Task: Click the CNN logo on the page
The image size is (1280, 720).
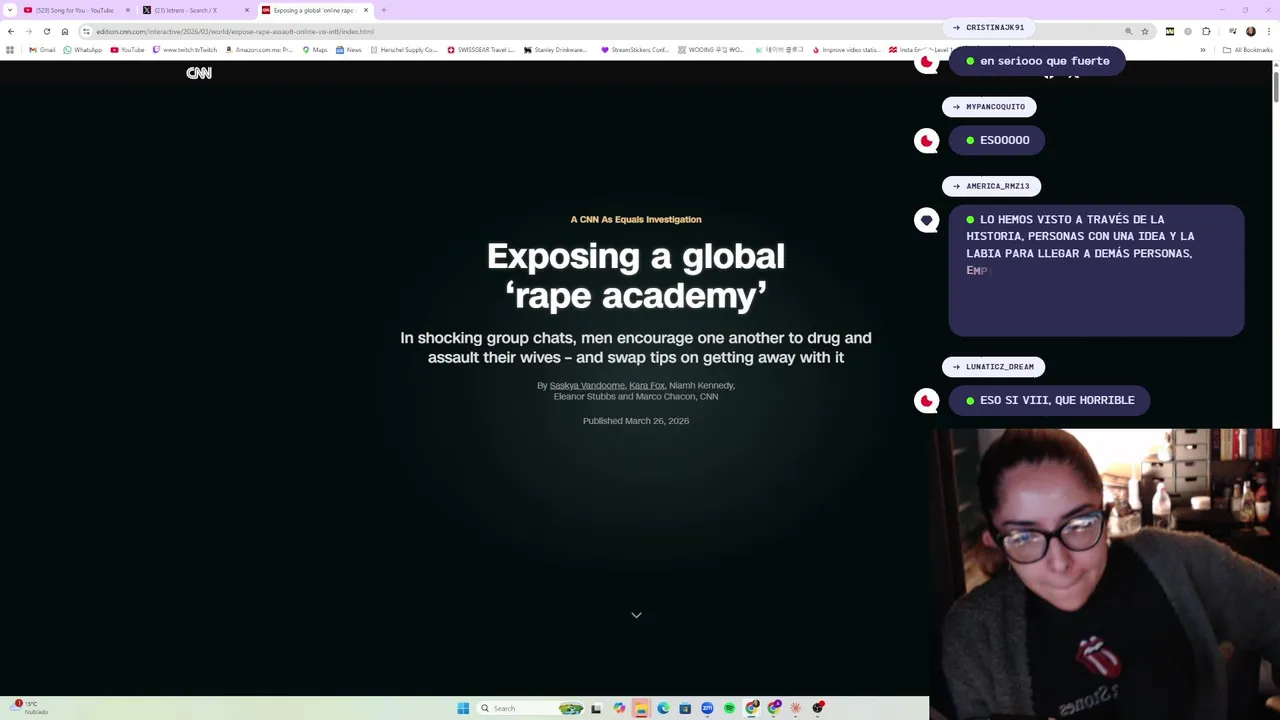Action: (x=199, y=73)
